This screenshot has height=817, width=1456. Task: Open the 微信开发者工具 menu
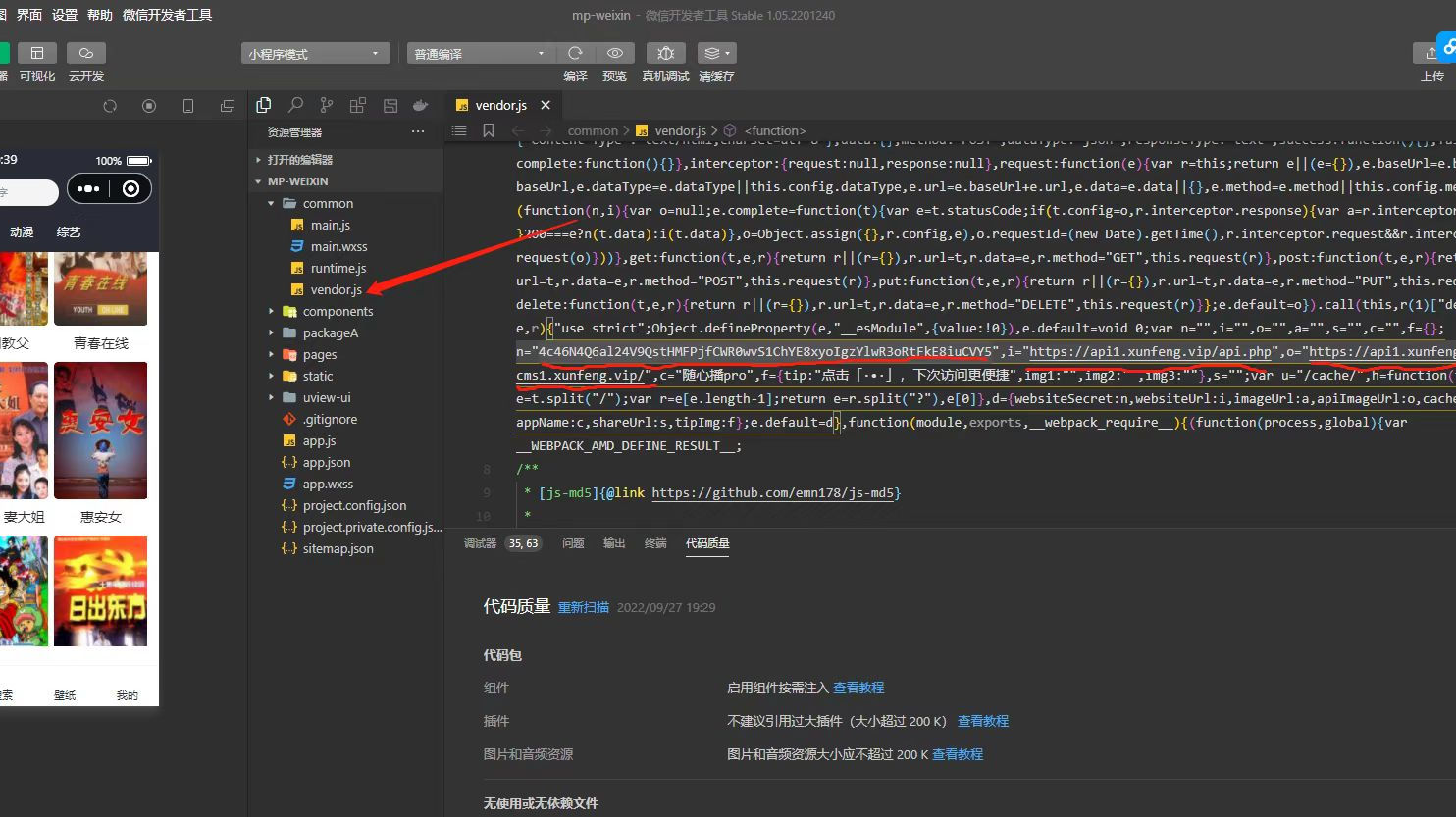click(x=167, y=15)
